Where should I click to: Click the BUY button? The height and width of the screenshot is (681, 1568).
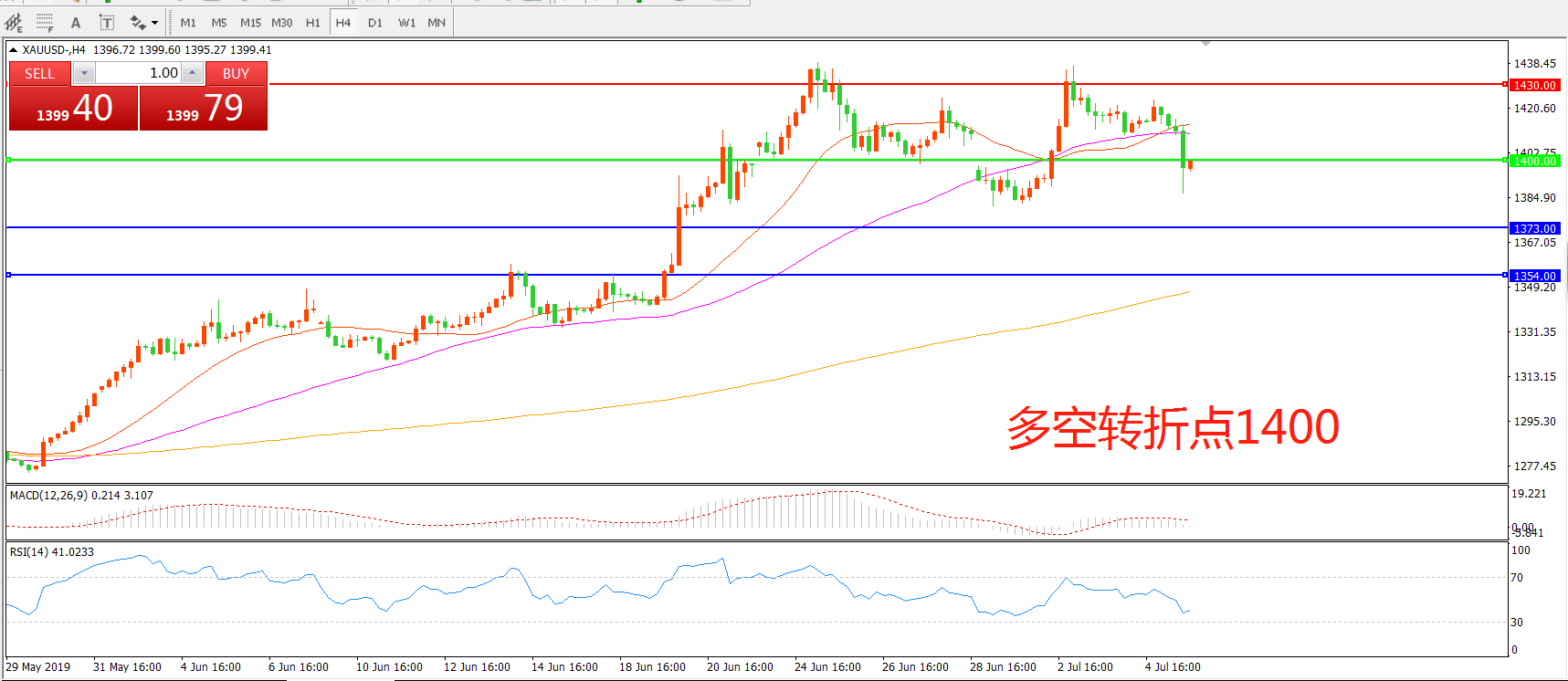[x=236, y=74]
